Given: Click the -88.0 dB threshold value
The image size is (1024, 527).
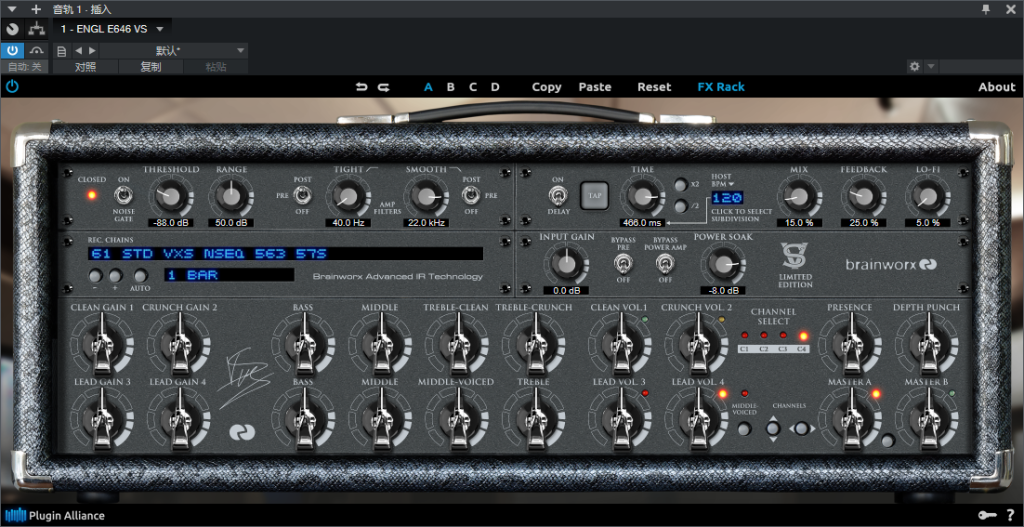Looking at the screenshot, I should click(170, 223).
